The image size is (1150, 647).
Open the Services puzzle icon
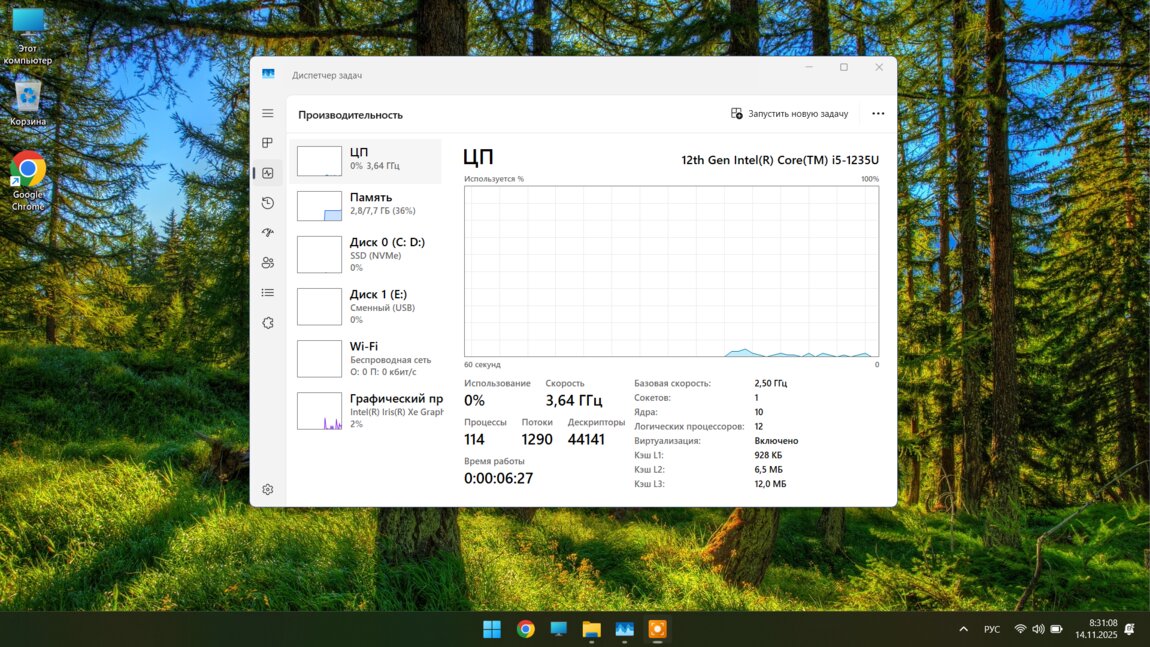pyautogui.click(x=267, y=323)
